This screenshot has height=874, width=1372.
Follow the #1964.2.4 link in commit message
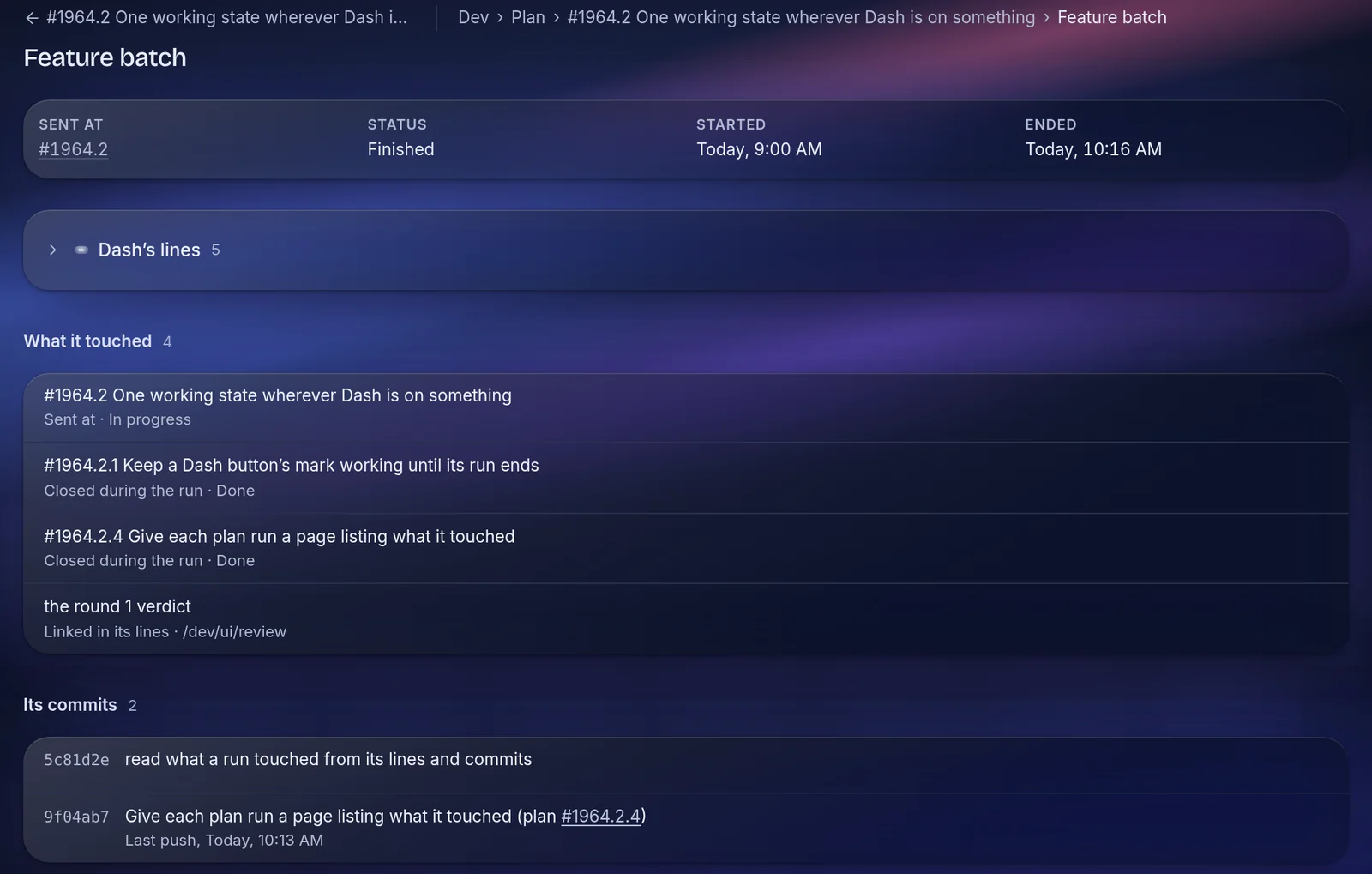pos(600,817)
